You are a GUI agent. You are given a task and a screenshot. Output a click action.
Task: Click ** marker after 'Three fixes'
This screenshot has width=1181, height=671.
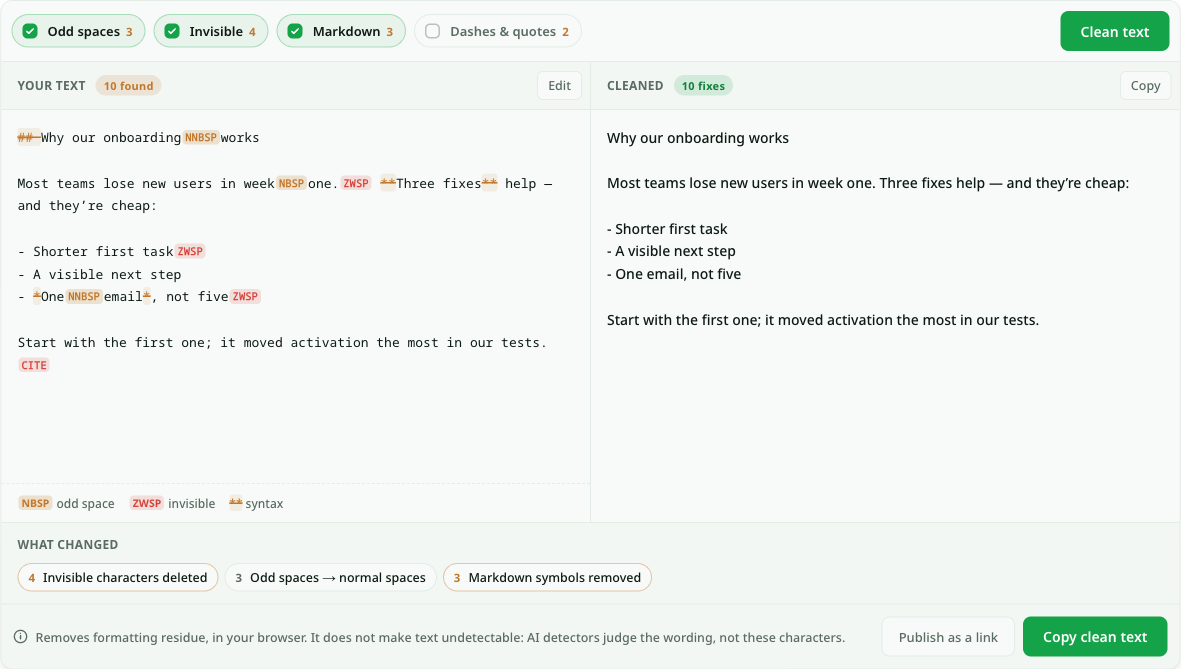click(490, 183)
